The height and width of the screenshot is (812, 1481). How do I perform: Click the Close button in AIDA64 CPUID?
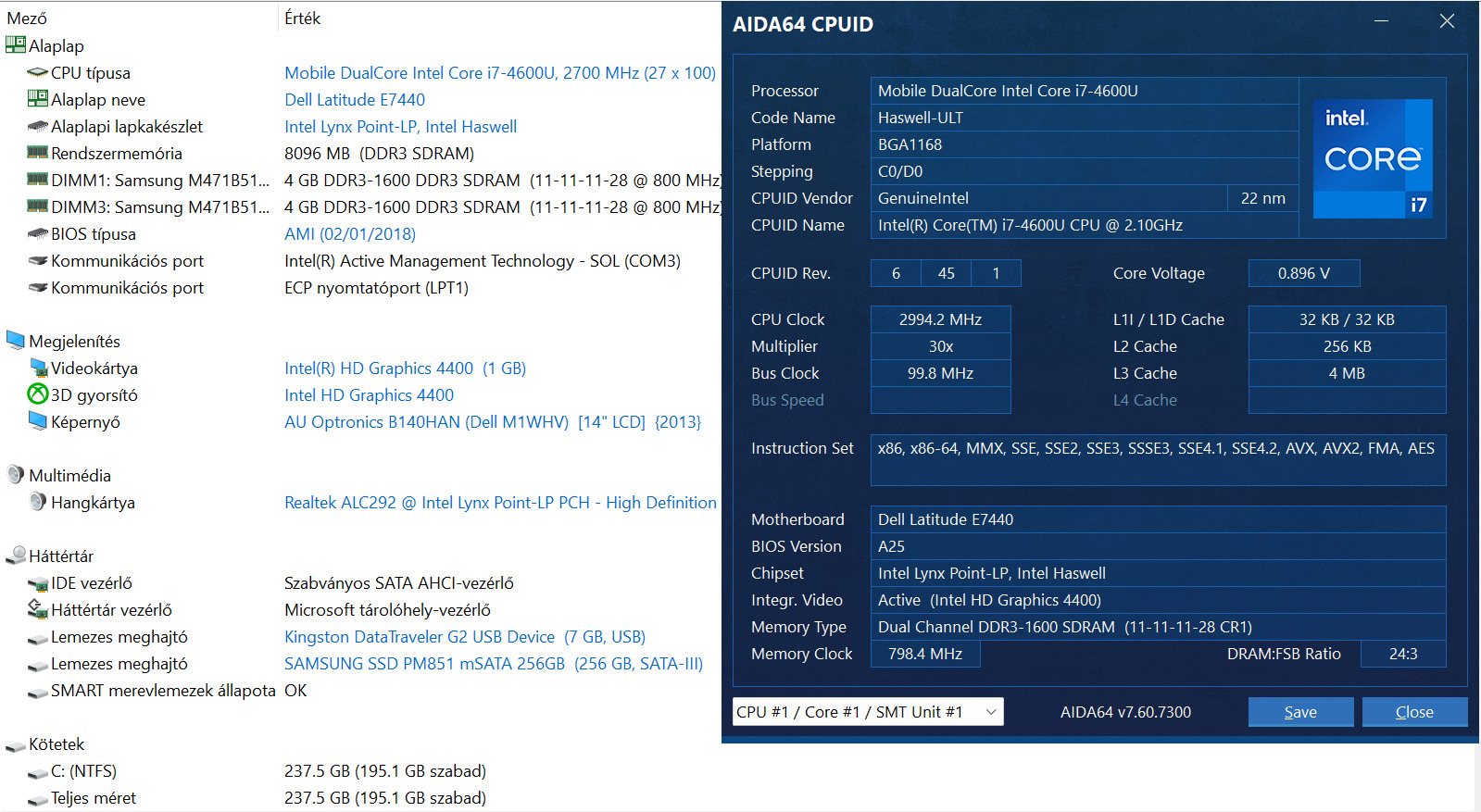[x=1414, y=711]
